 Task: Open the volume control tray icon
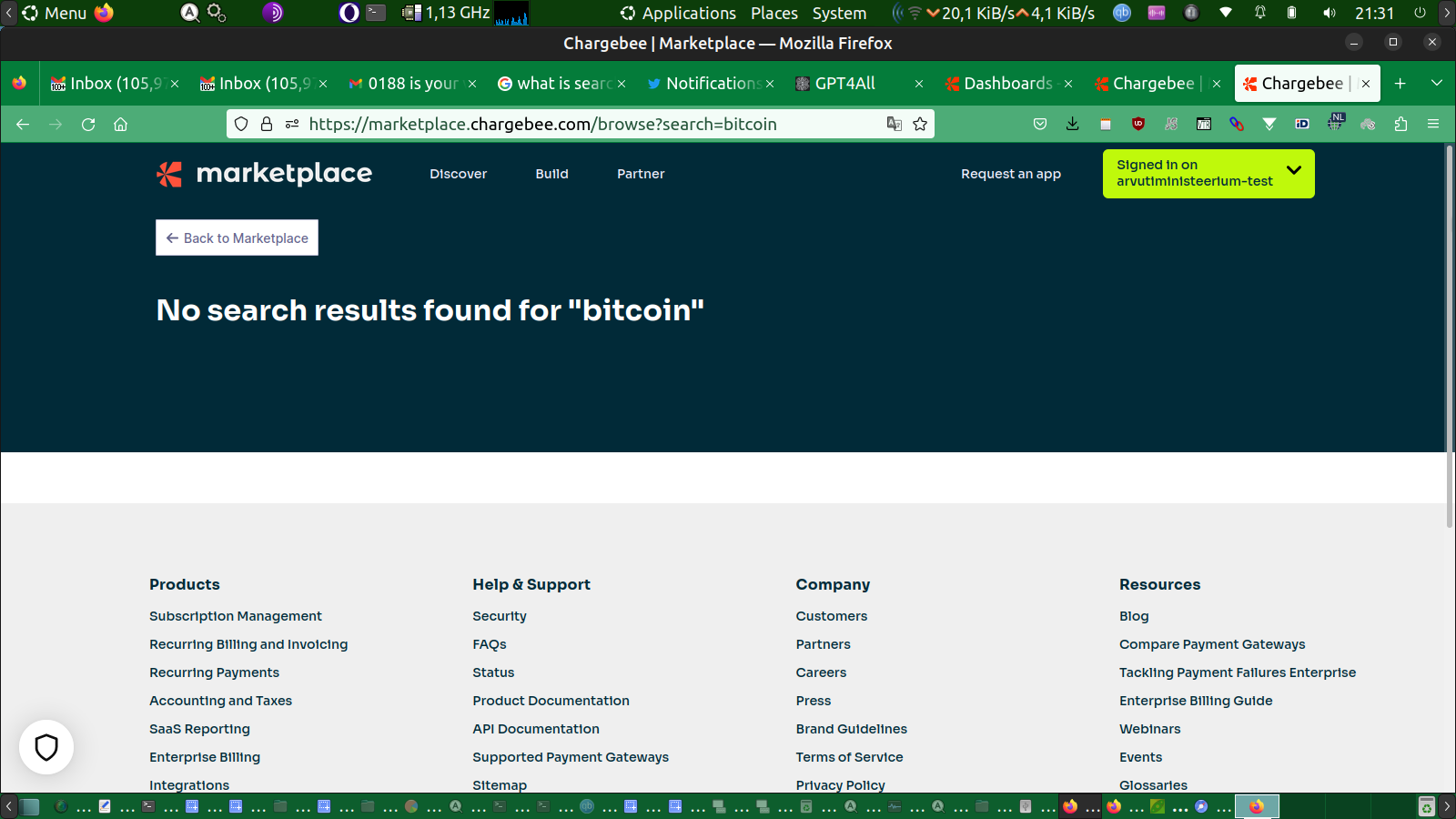1330,13
